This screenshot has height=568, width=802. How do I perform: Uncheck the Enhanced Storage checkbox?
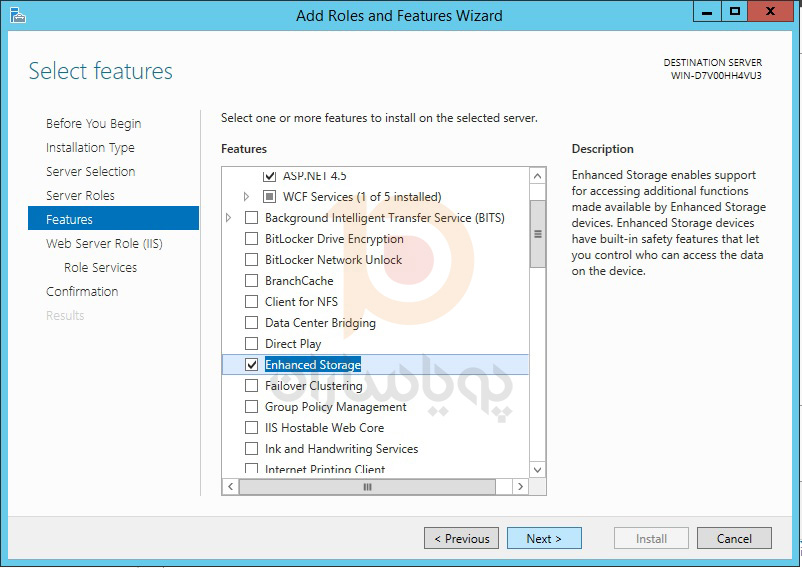pyautogui.click(x=251, y=365)
